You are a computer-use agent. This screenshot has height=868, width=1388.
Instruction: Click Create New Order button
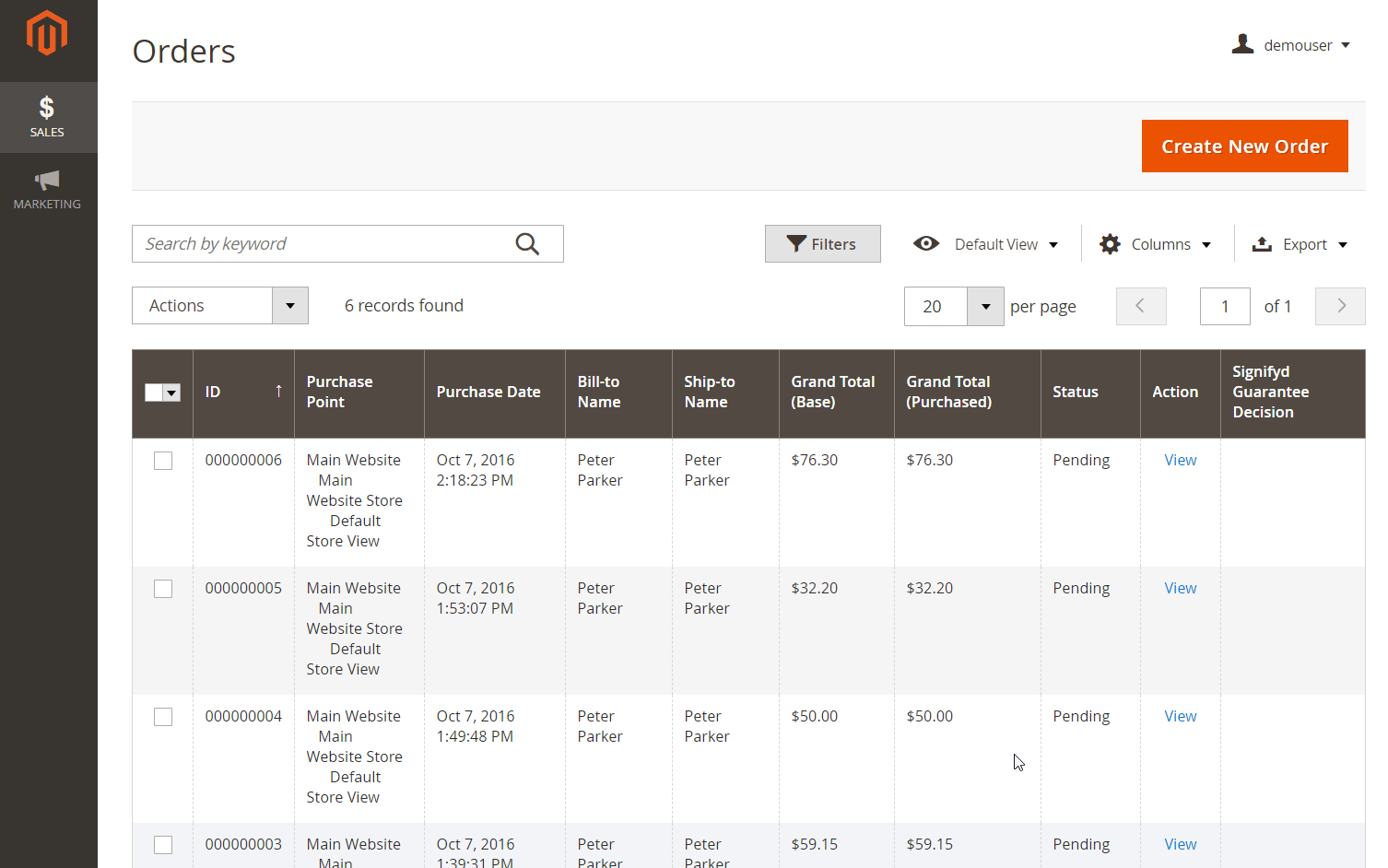pos(1244,147)
